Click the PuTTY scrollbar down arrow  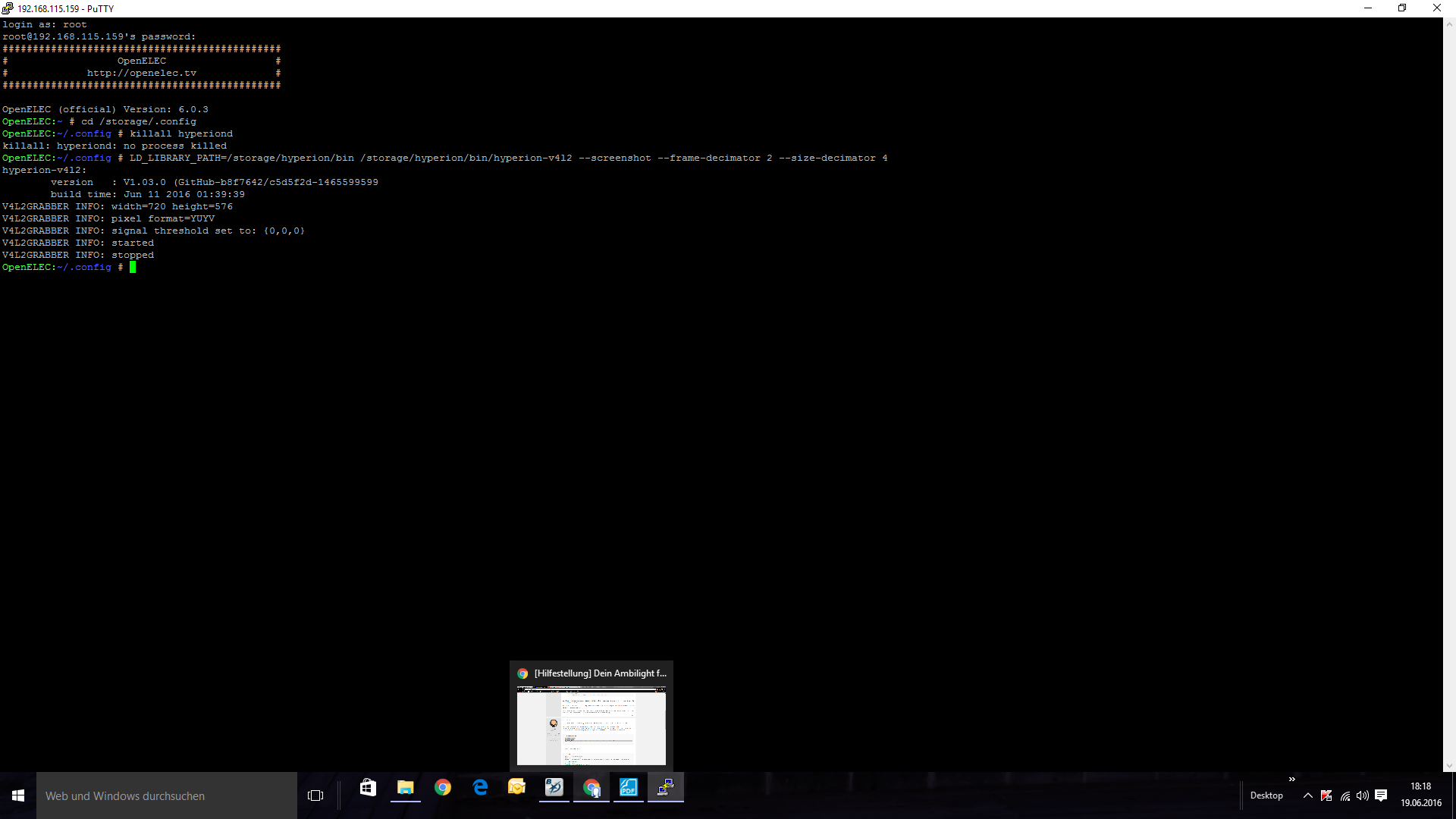pos(1449,765)
